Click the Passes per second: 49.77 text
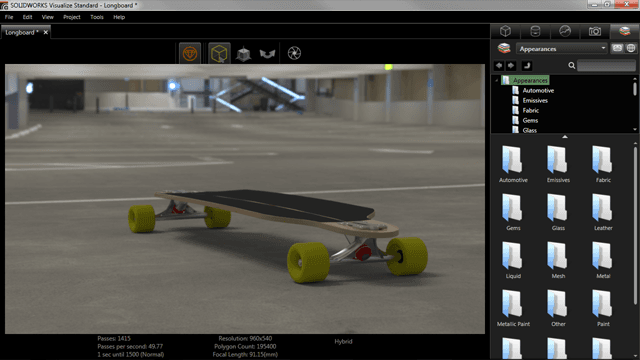 130,347
